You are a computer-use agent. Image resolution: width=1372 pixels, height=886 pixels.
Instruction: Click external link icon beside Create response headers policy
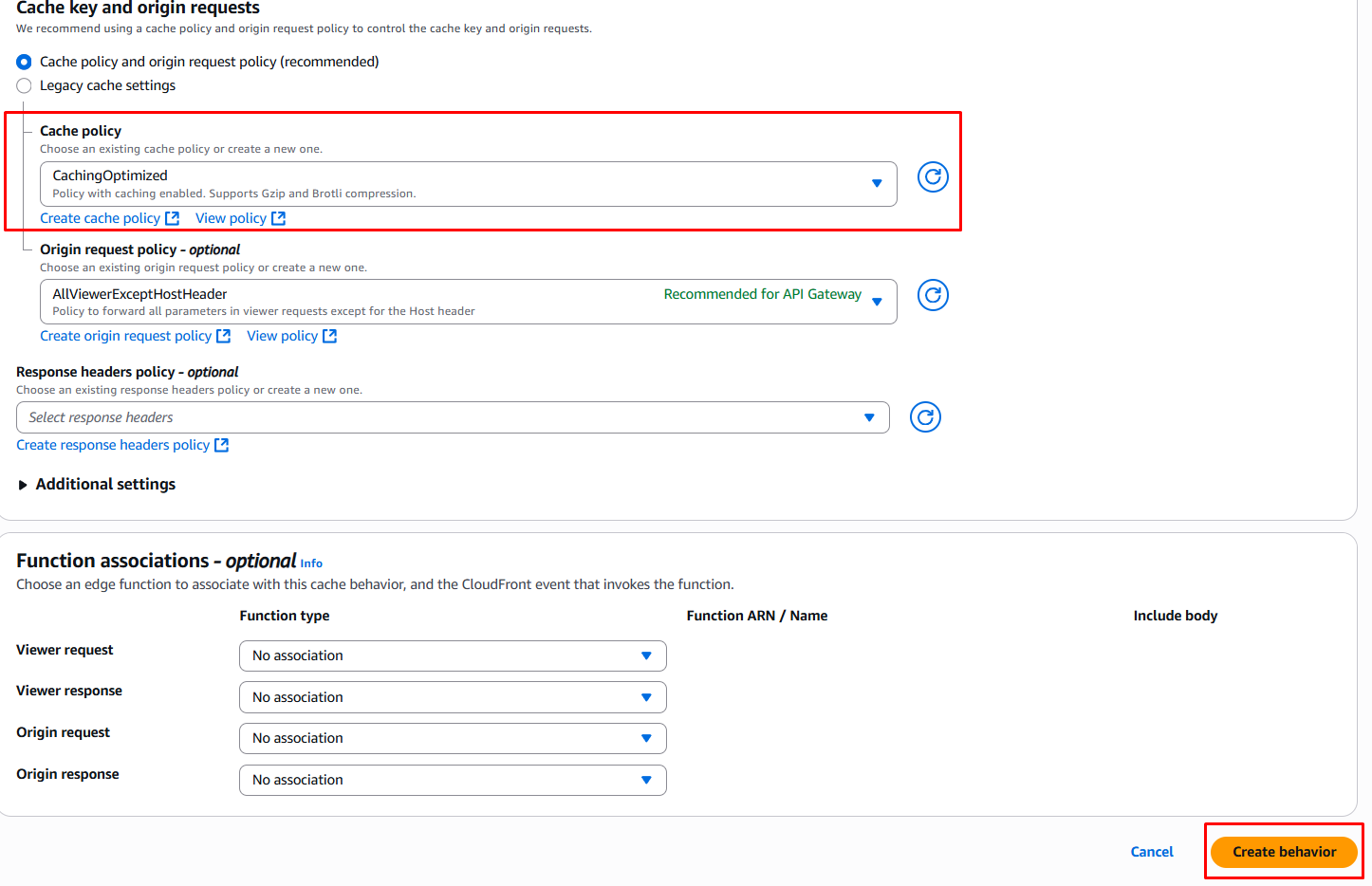pos(221,445)
